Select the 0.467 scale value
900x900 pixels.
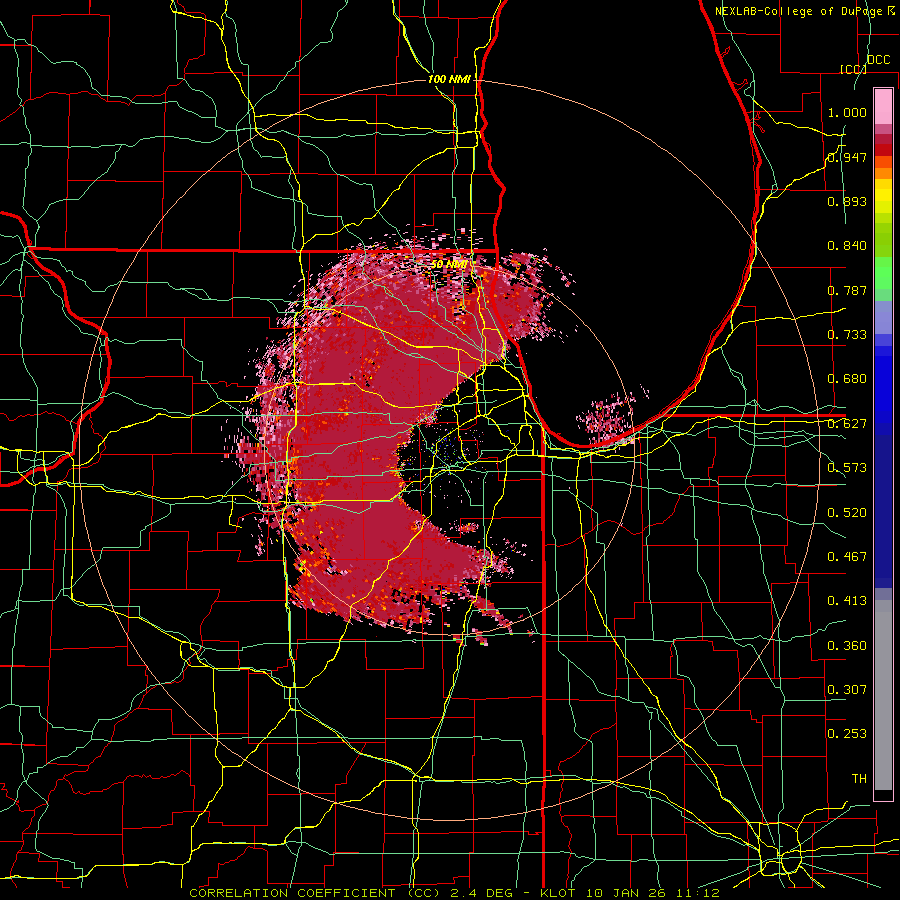click(x=847, y=556)
